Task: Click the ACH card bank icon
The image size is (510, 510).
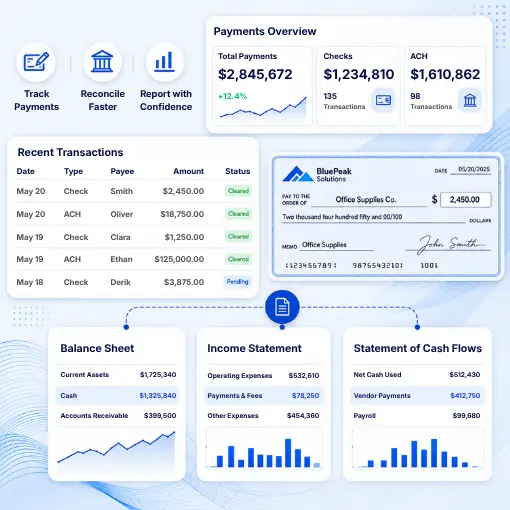Action: point(470,100)
